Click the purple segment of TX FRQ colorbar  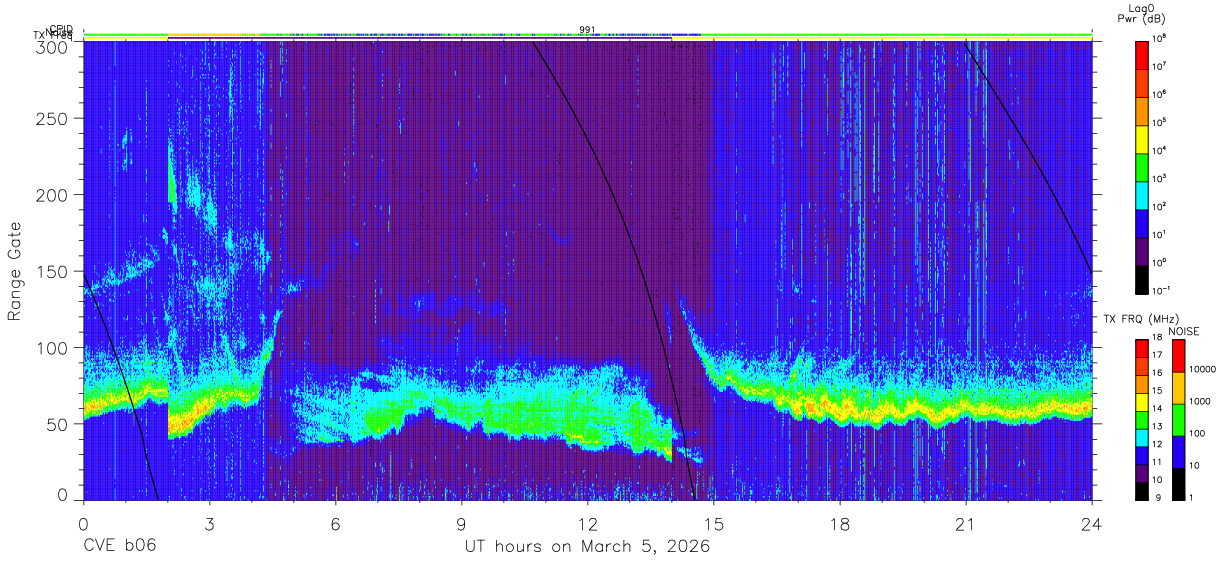tap(1141, 471)
